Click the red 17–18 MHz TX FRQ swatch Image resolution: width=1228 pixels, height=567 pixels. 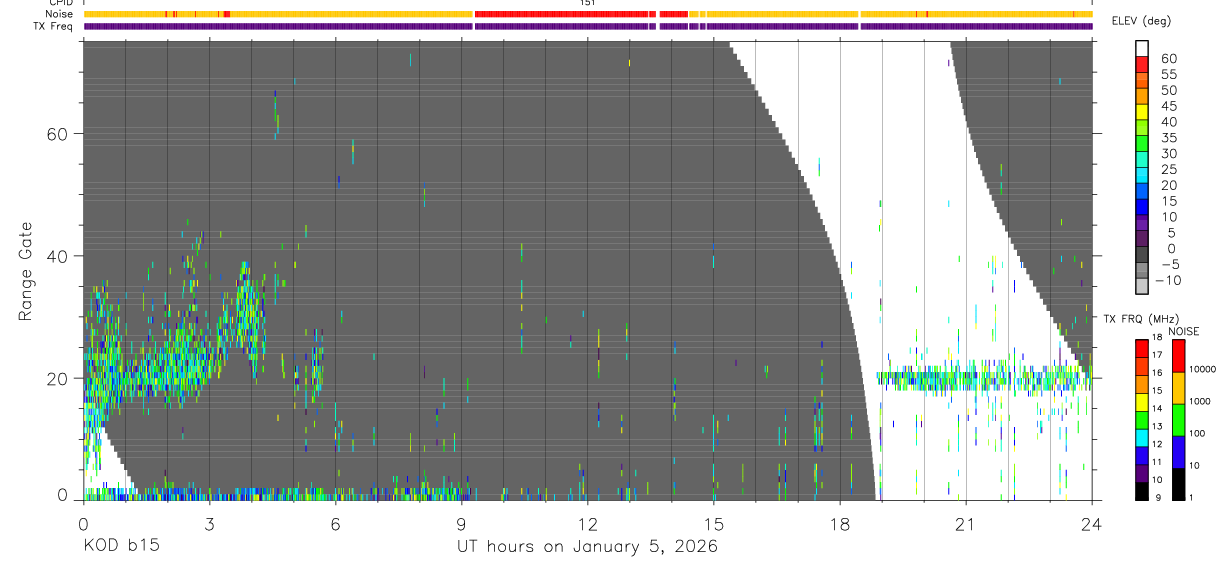[x=1142, y=349]
